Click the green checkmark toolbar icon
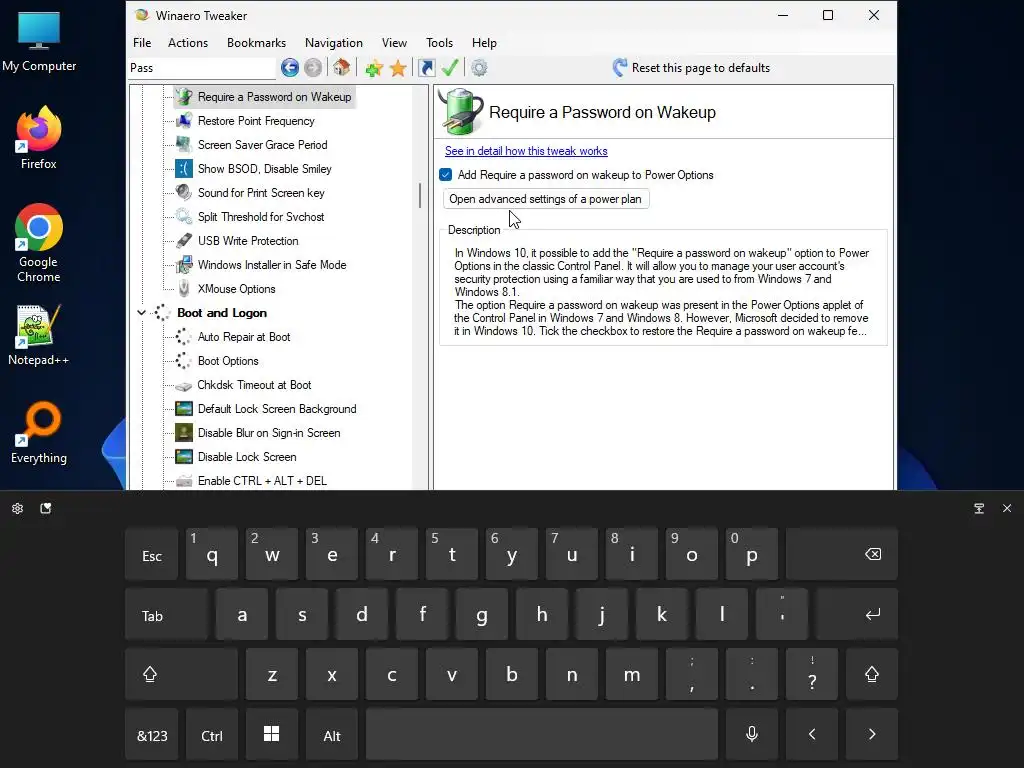 point(450,67)
